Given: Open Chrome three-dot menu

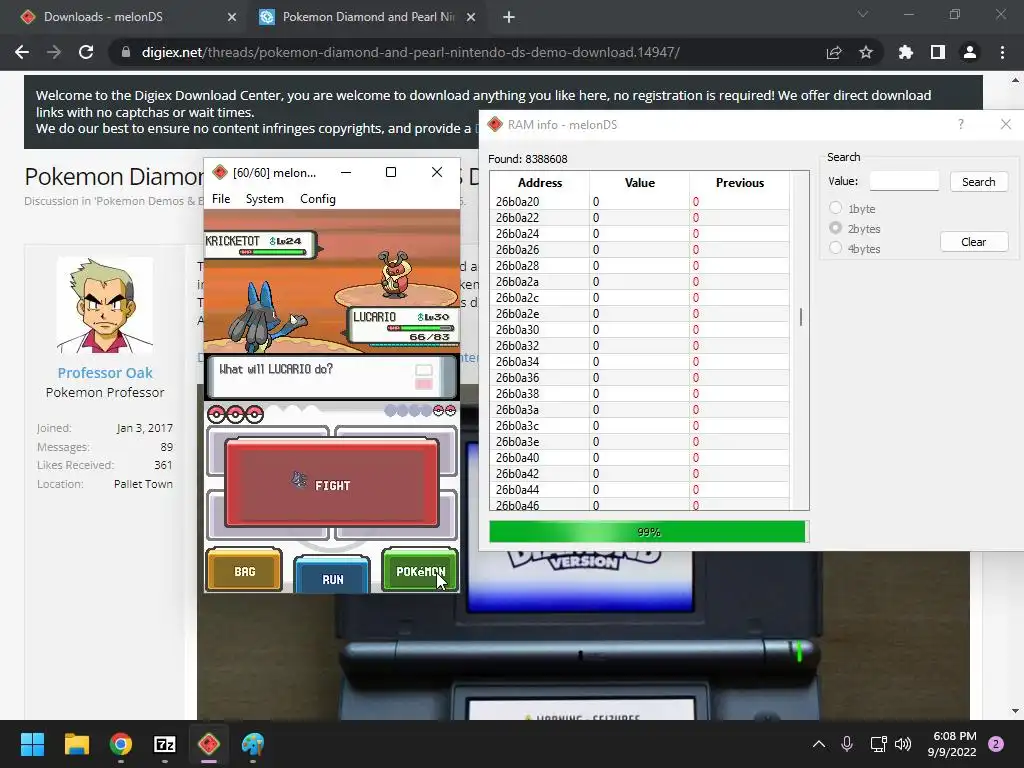Looking at the screenshot, I should pos(1002,52).
